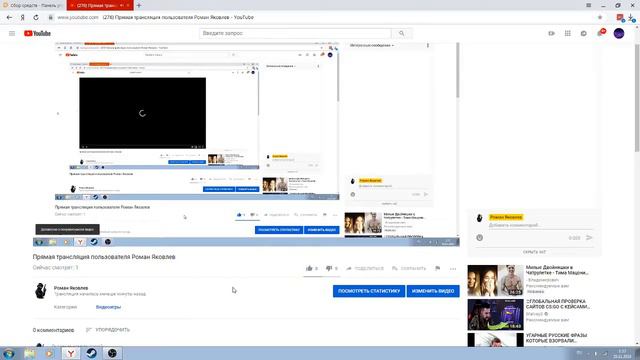Screen dimensions: 640x360
Task: Select the 'Прямая трансляция' YouTube tab
Action: [x=100, y=5]
